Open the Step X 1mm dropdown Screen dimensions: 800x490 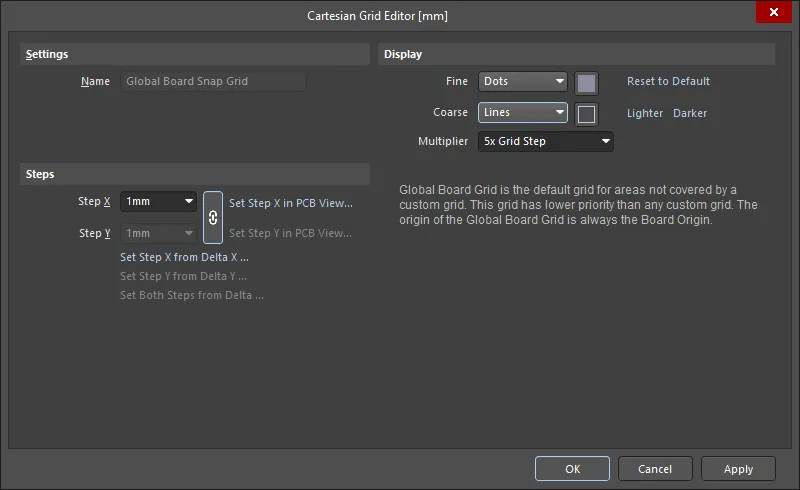[x=158, y=202]
